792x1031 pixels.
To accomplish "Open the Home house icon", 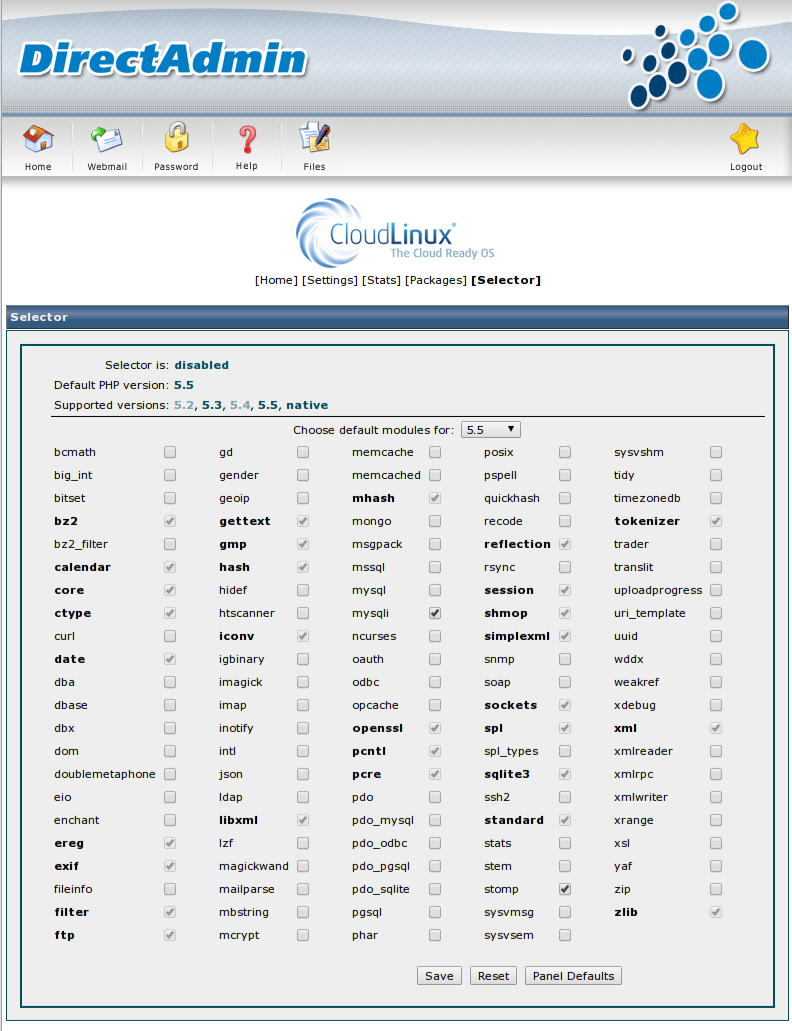I will (38, 139).
